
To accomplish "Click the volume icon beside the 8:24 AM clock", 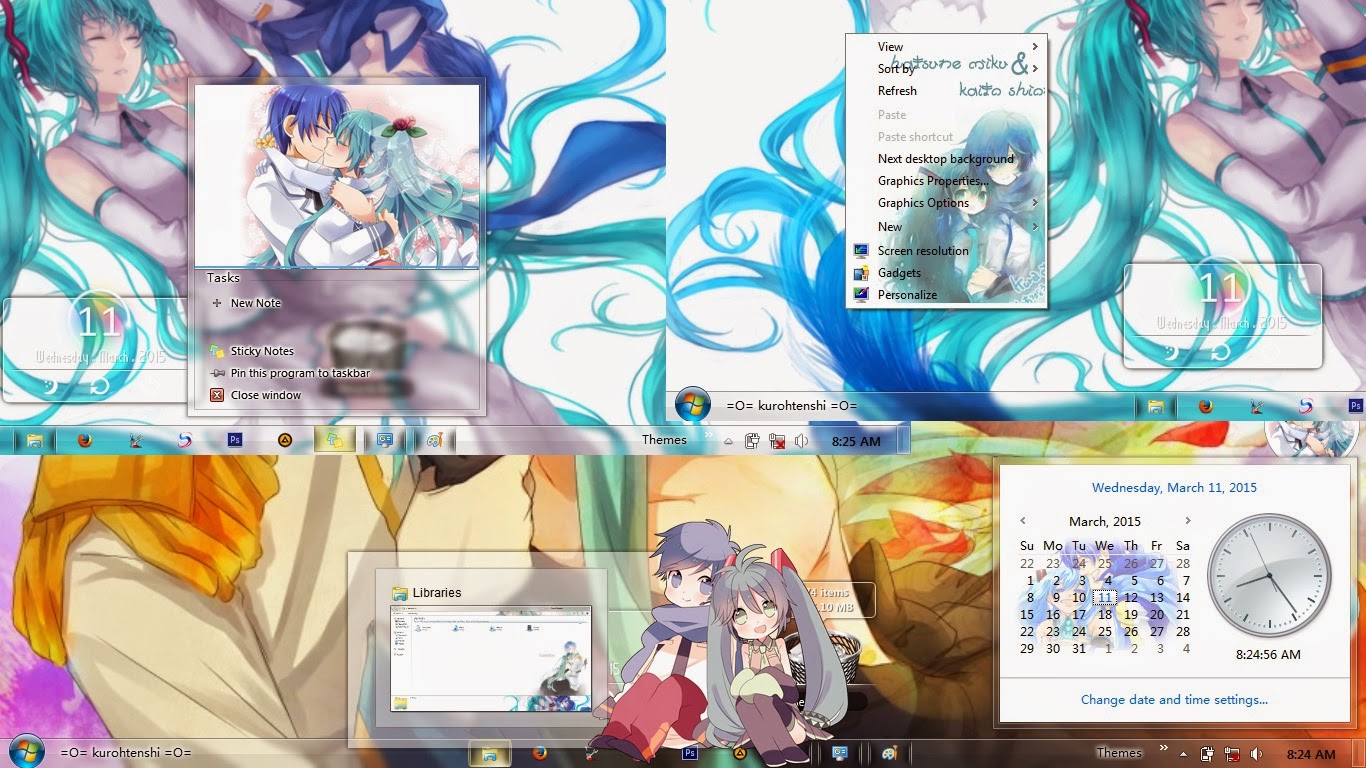I will tap(1256, 754).
